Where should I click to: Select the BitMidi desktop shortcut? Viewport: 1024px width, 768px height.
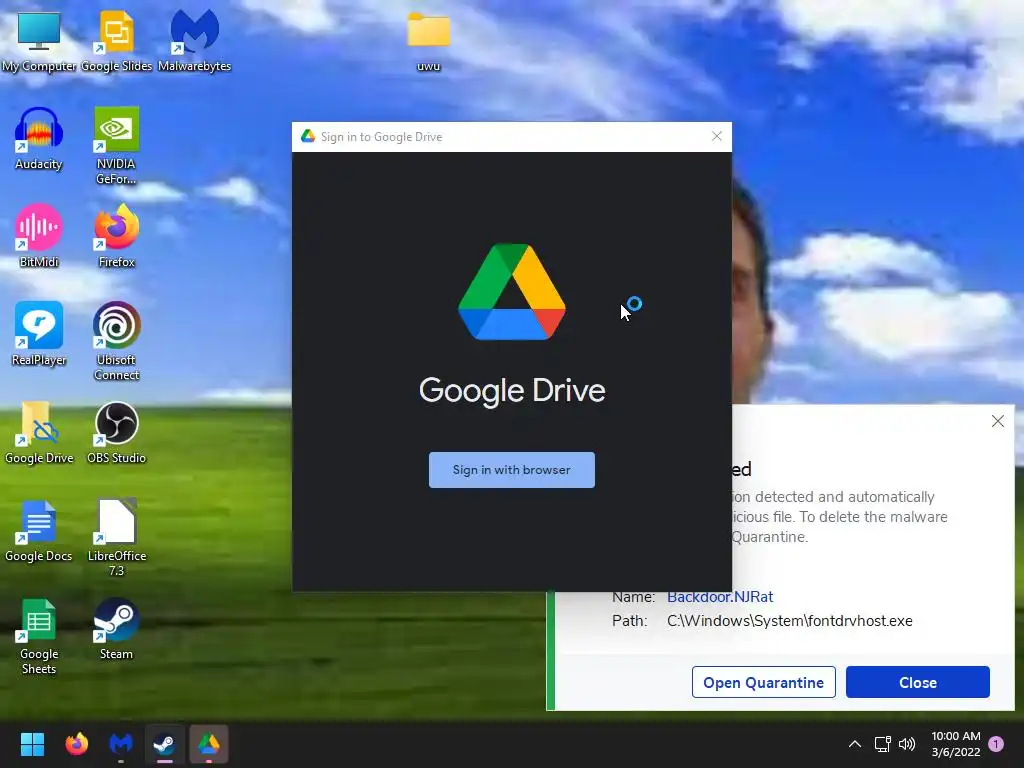coord(39,236)
